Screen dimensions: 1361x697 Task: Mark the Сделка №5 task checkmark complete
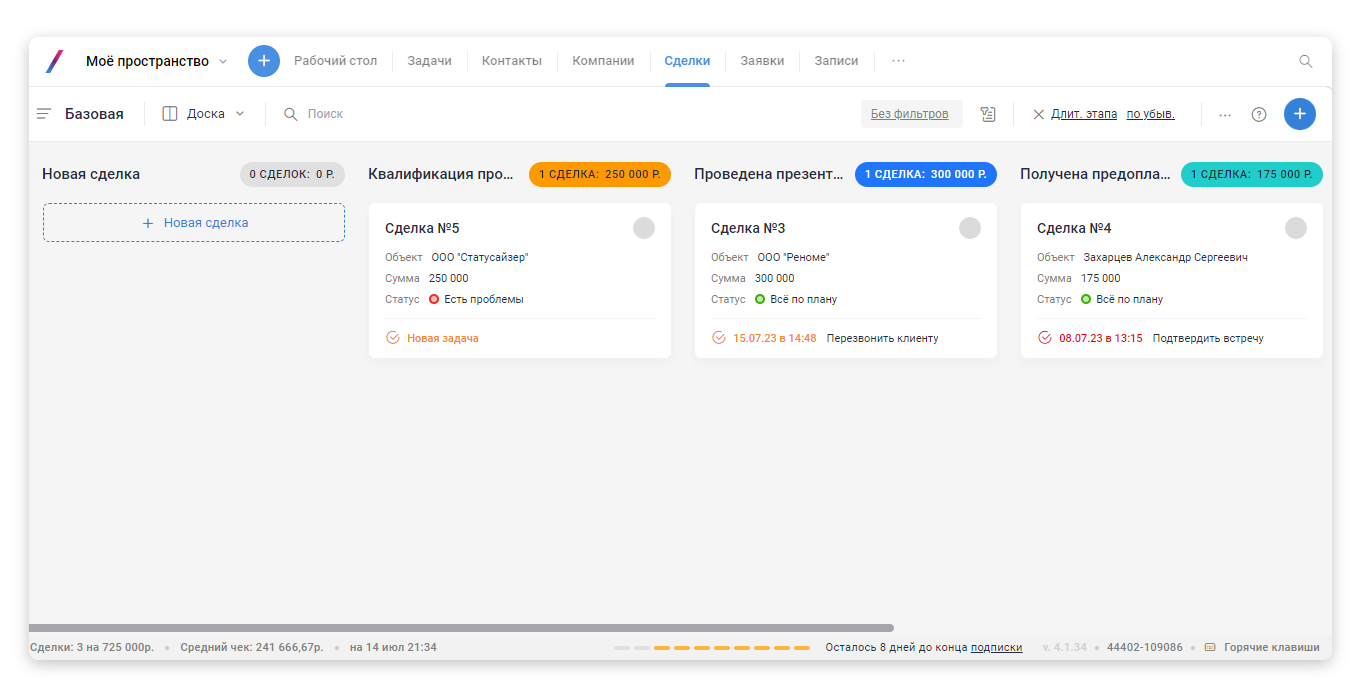point(393,338)
